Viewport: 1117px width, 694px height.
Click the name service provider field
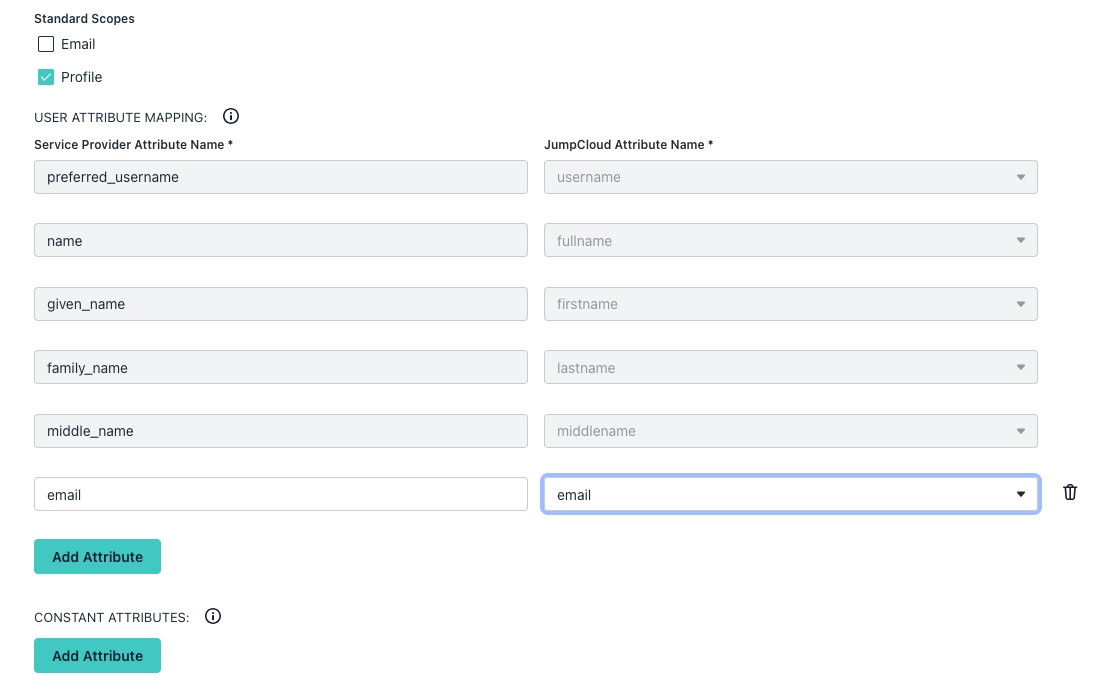pos(280,241)
